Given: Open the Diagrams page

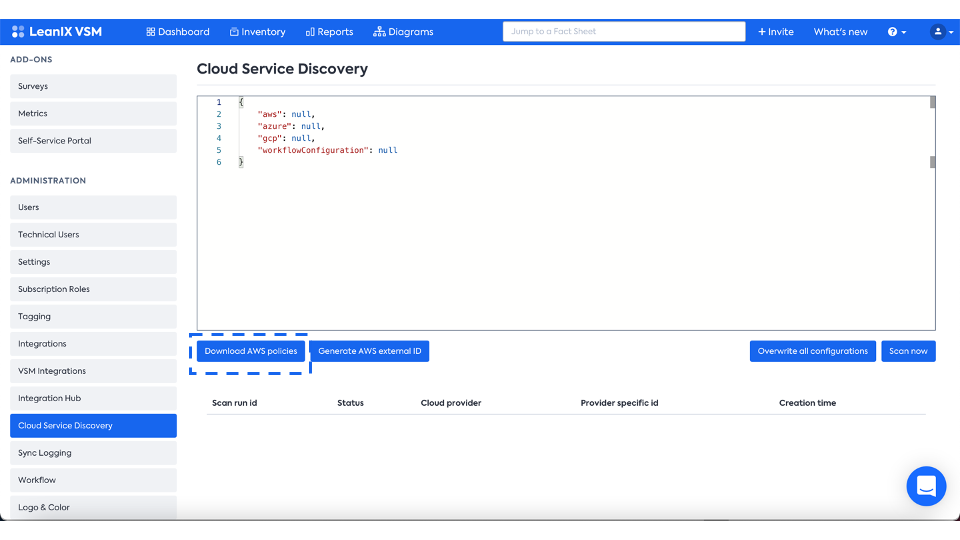Looking at the screenshot, I should pos(403,32).
